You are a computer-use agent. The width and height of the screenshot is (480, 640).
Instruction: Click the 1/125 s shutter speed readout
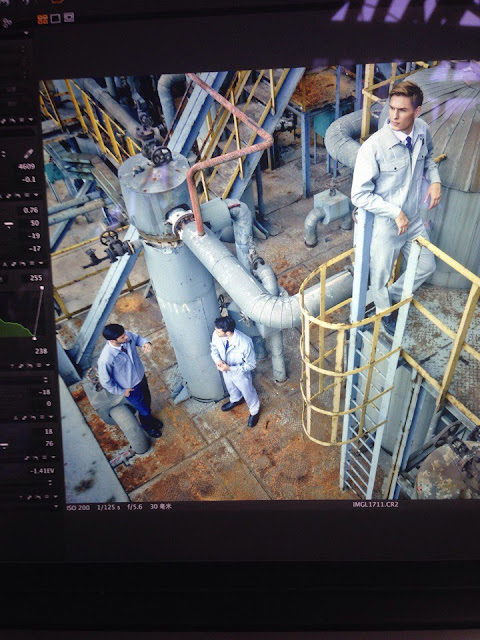[109, 507]
